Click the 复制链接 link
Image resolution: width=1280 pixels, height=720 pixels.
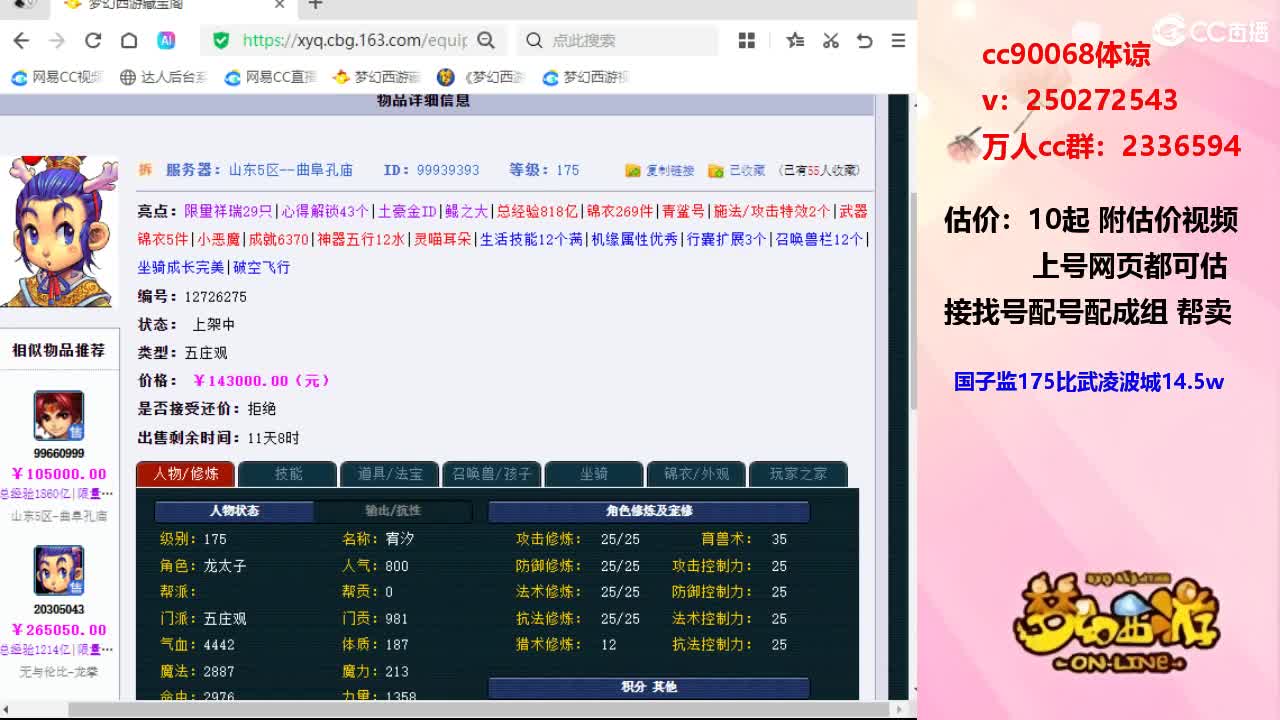click(660, 171)
